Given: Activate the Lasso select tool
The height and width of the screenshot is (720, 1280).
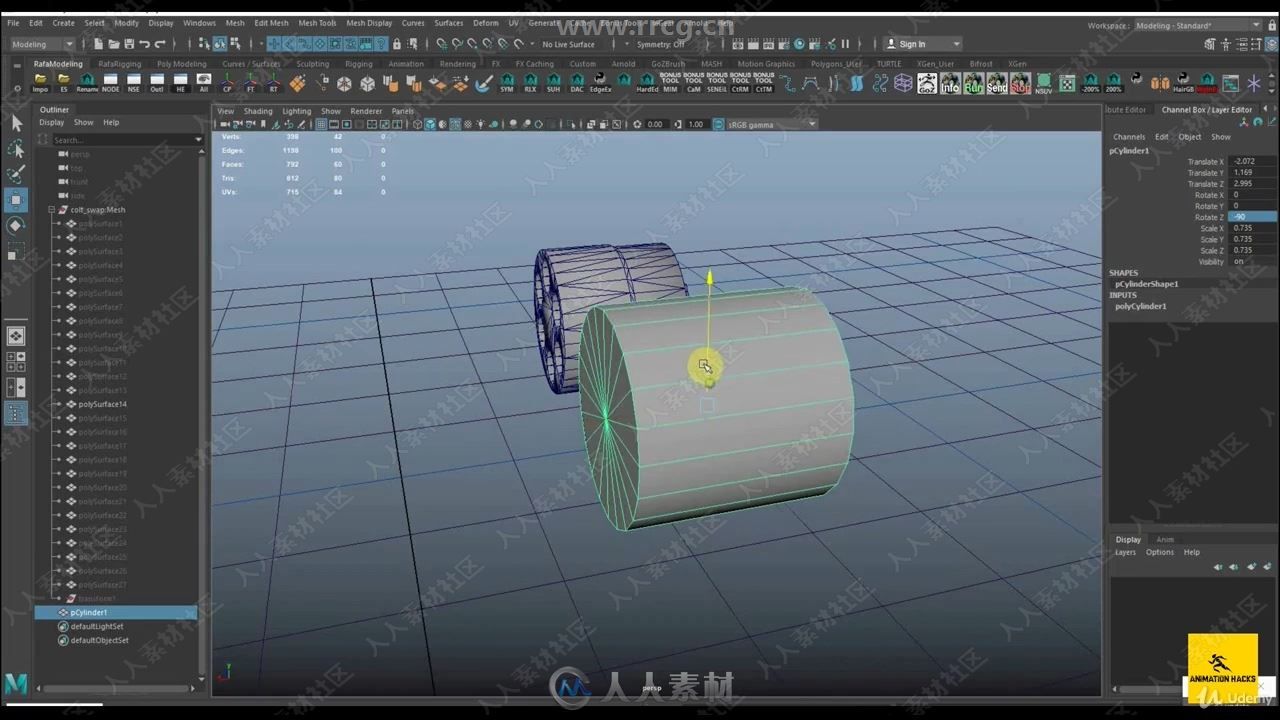Looking at the screenshot, I should [16, 149].
